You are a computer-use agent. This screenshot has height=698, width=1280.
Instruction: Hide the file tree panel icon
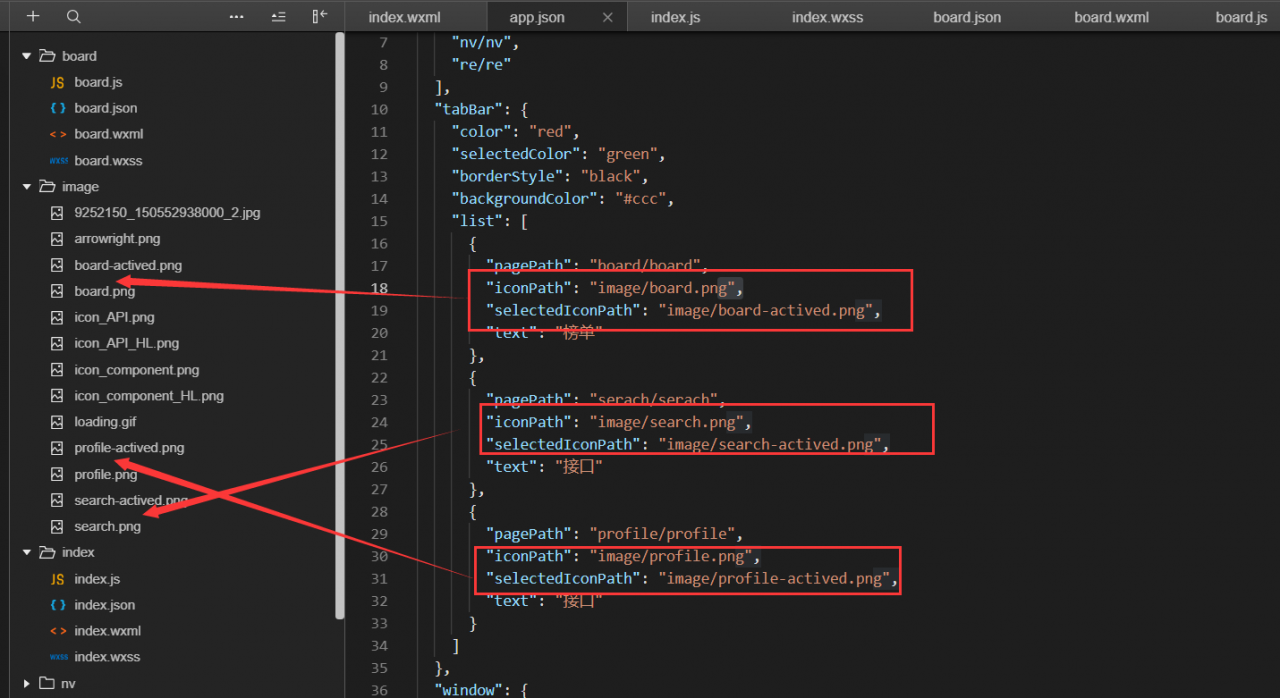pos(320,17)
